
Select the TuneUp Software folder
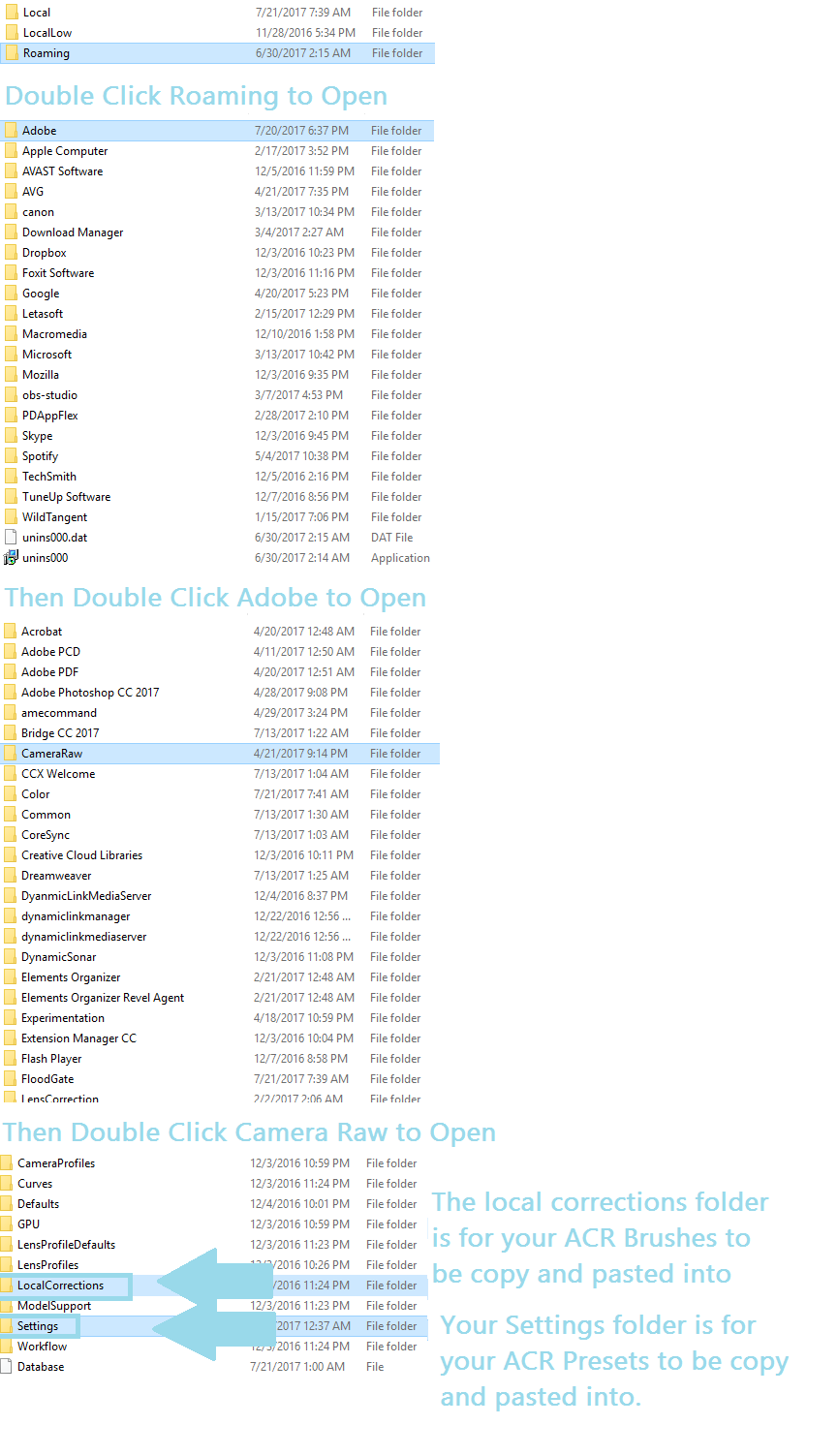click(x=66, y=497)
